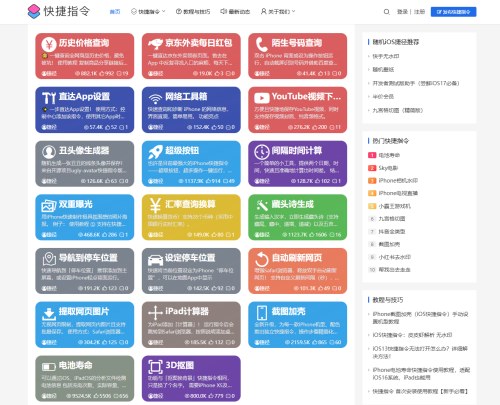
Task: Click the photos icon on 双重曝光 card
Action: 49,206
